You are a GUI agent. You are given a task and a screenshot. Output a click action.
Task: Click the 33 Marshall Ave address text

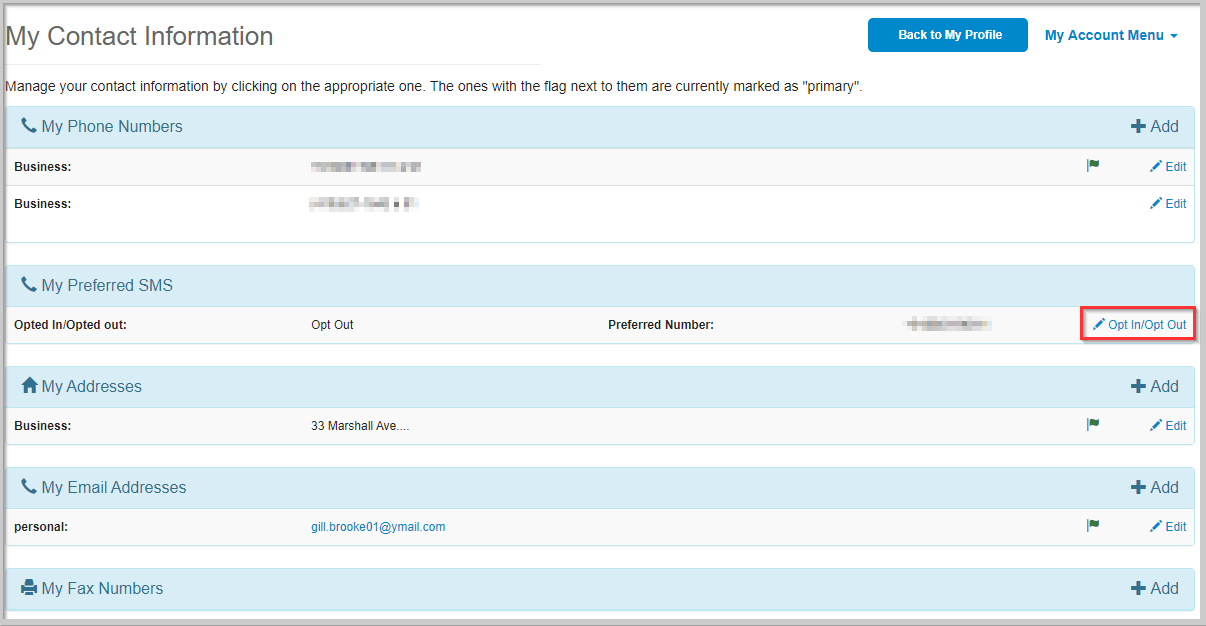point(360,426)
